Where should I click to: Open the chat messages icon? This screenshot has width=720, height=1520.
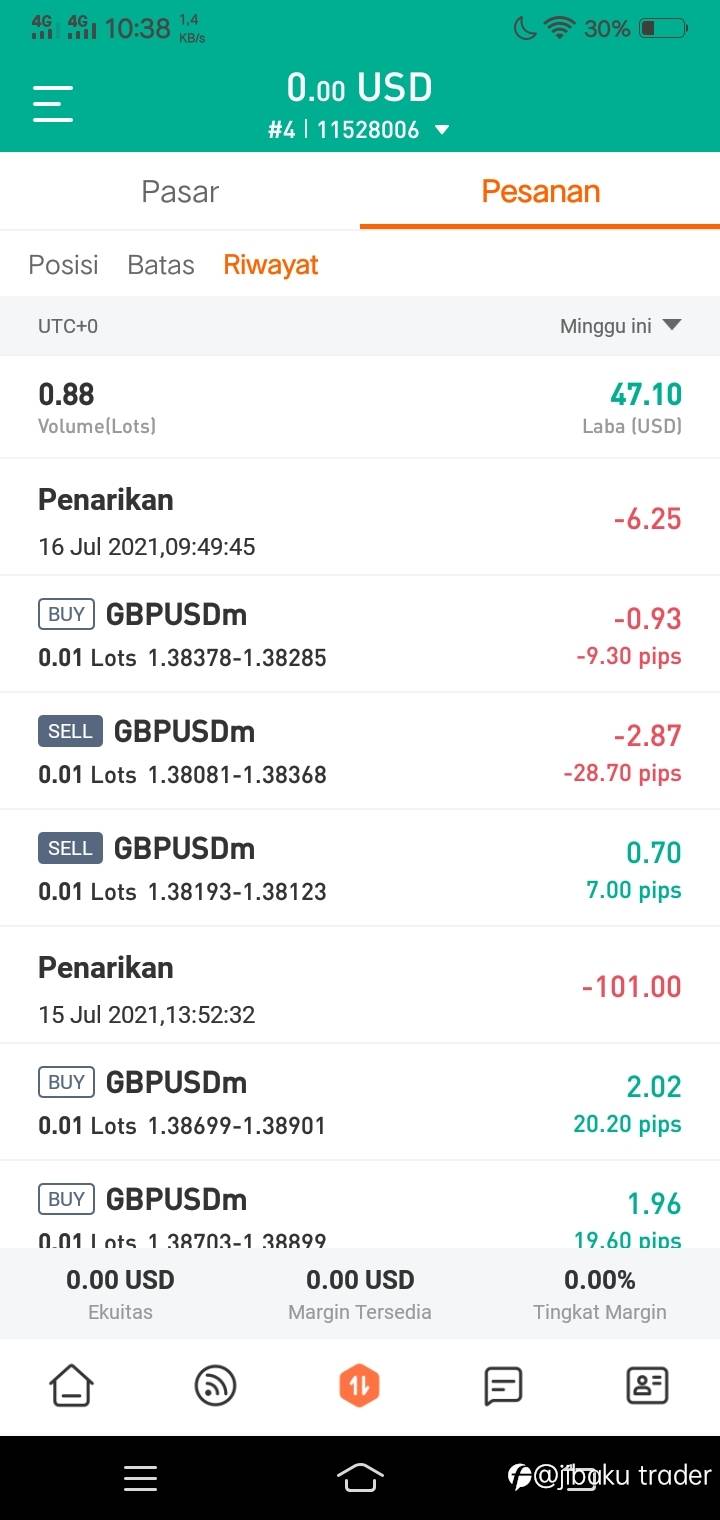pyautogui.click(x=503, y=1386)
